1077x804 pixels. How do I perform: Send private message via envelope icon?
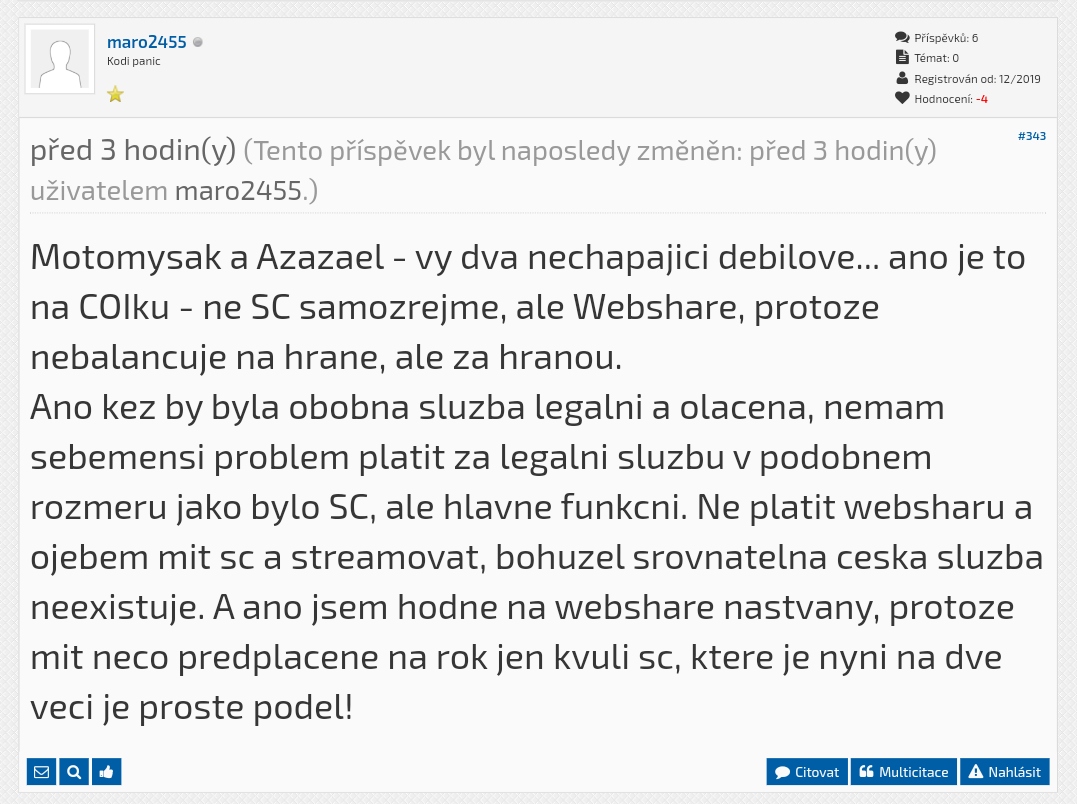pyautogui.click(x=41, y=772)
